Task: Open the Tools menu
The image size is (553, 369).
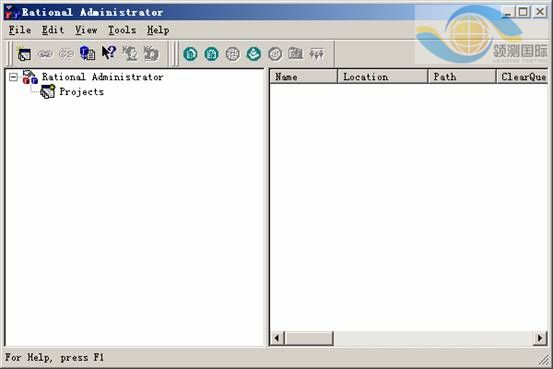Action: point(122,30)
